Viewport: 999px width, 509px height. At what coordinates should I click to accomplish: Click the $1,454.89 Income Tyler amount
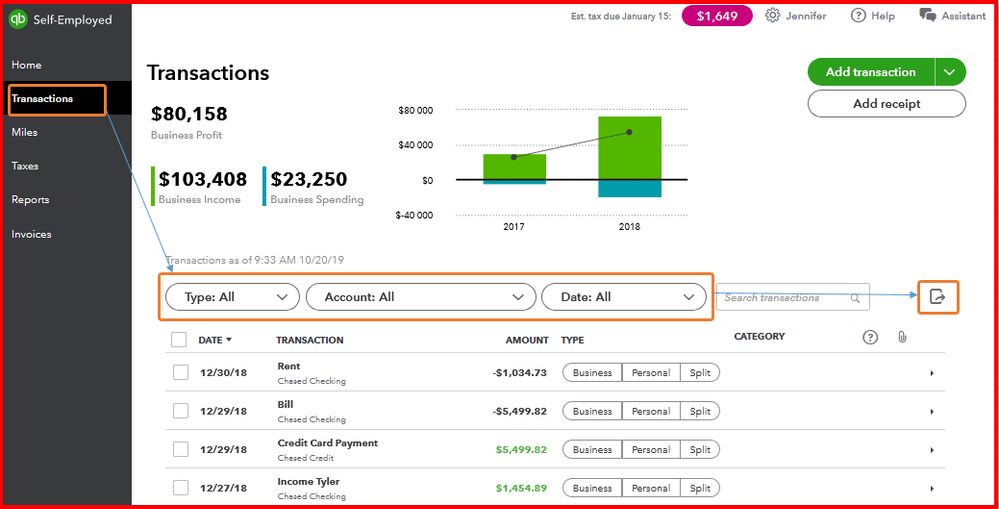click(521, 488)
